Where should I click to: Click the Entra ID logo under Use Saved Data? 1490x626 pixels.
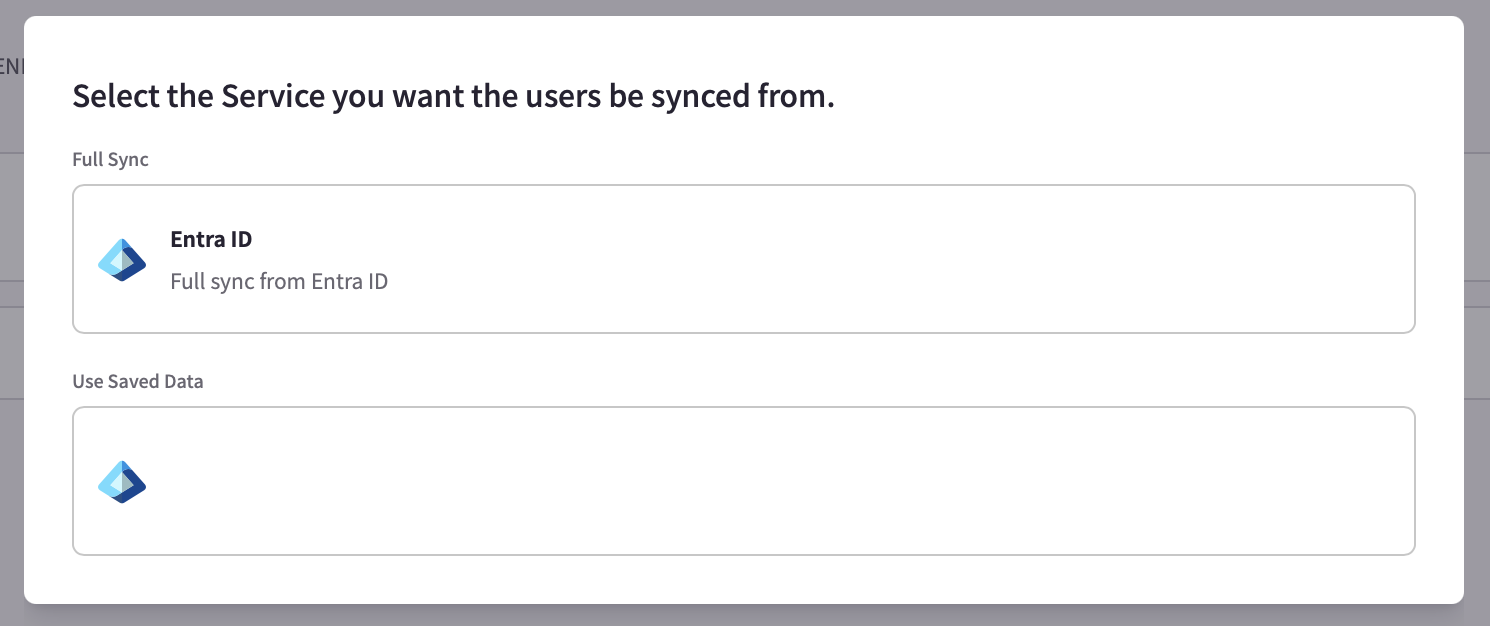(x=122, y=482)
